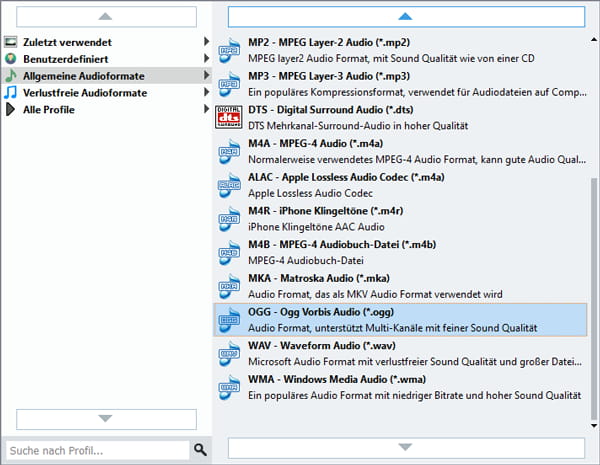Click the format list vertical scrollbar thumb
The image size is (600, 465).
click(593, 298)
